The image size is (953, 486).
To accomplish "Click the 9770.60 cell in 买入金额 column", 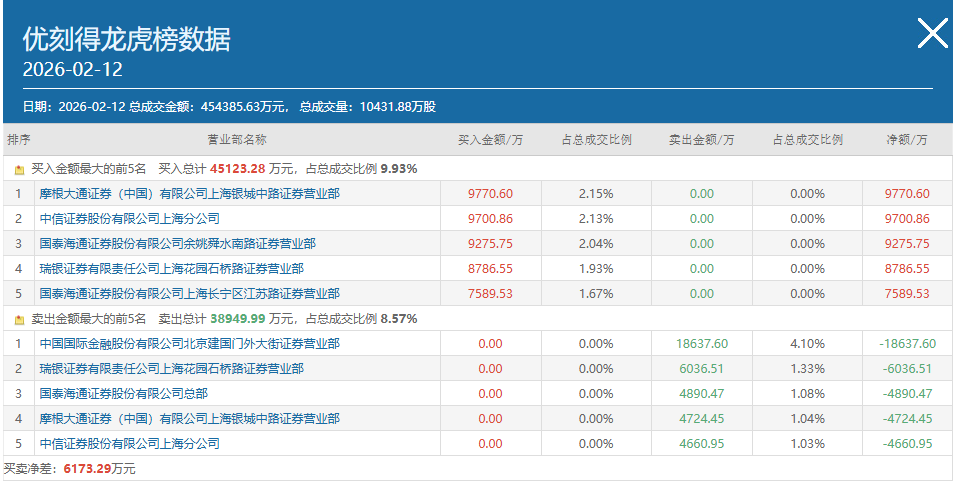I will pyautogui.click(x=490, y=194).
